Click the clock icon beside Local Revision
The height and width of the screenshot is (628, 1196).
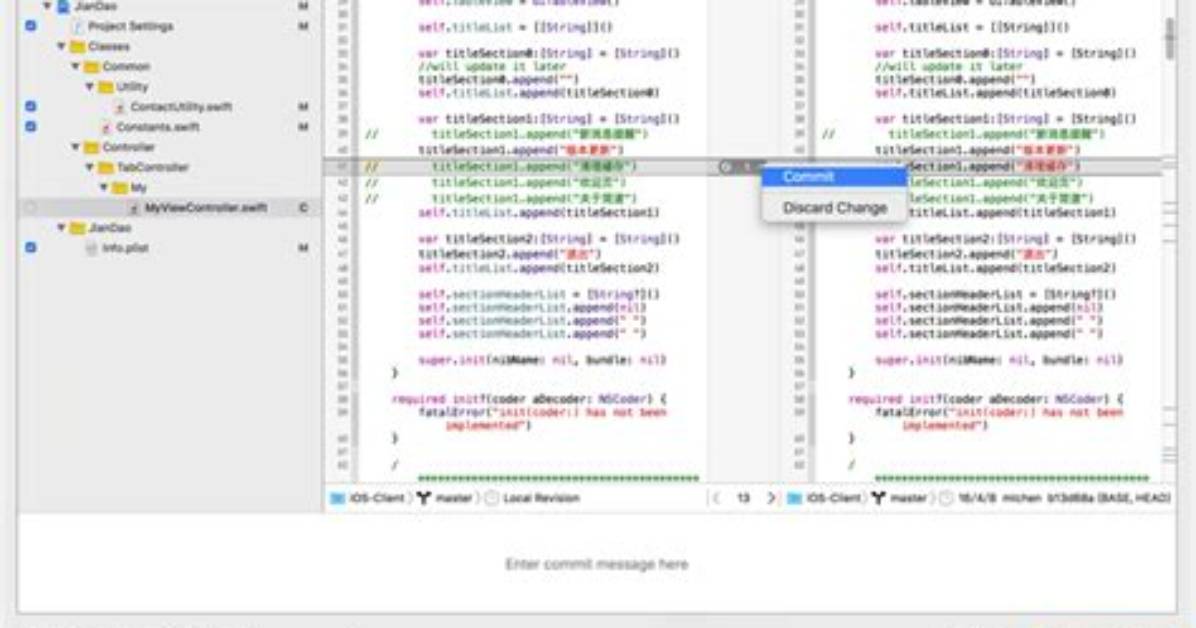point(492,498)
